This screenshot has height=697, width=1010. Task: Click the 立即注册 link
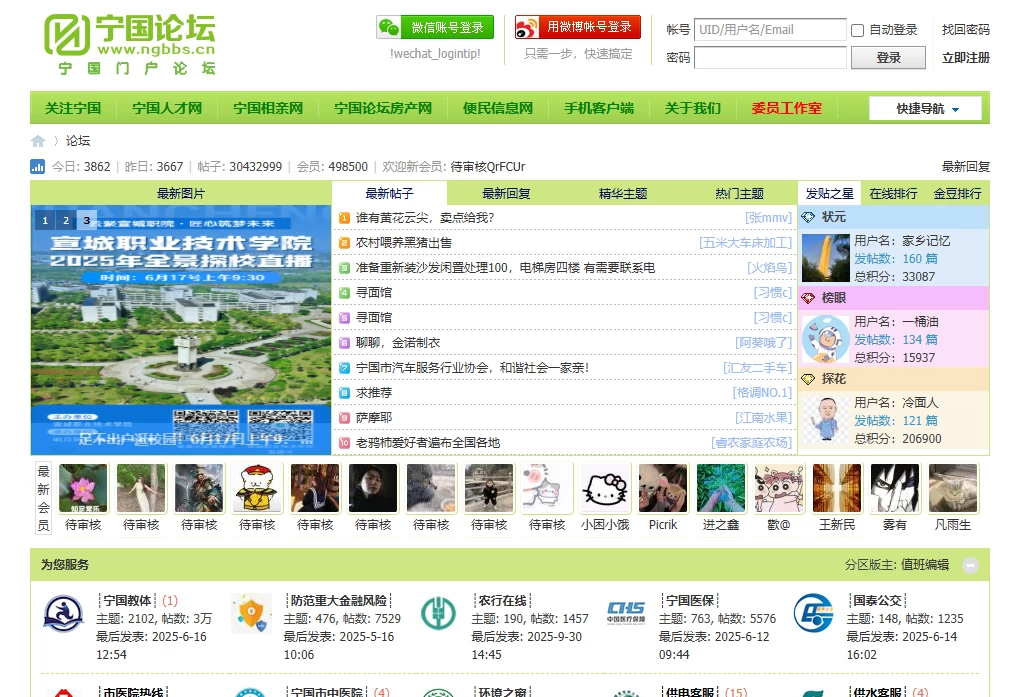pos(965,58)
